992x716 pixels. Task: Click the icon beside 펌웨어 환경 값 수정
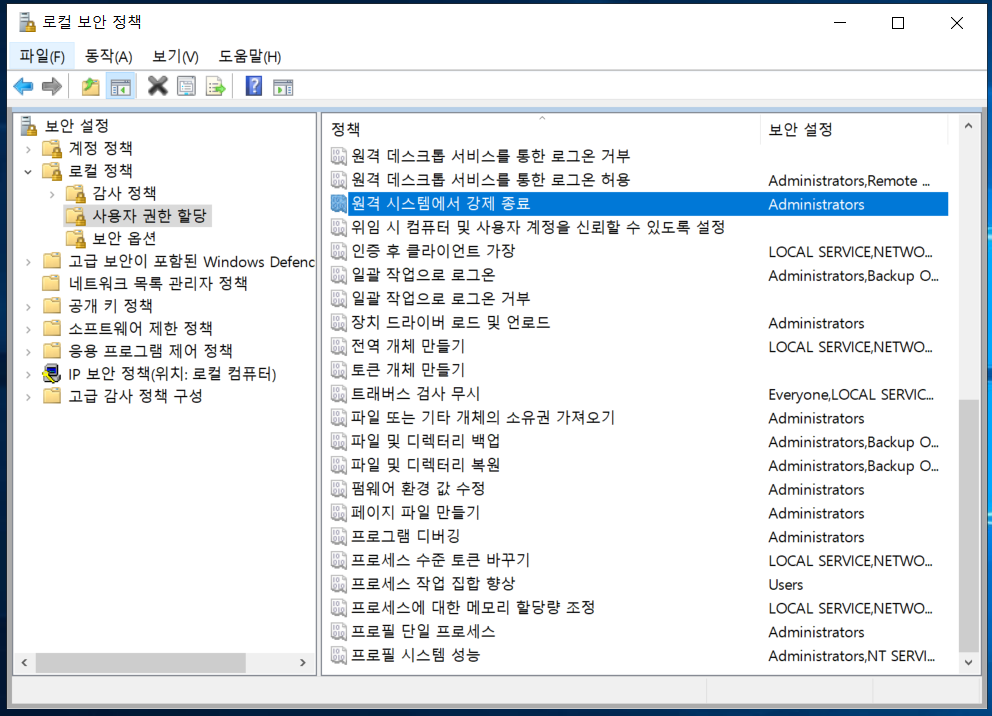tap(338, 489)
